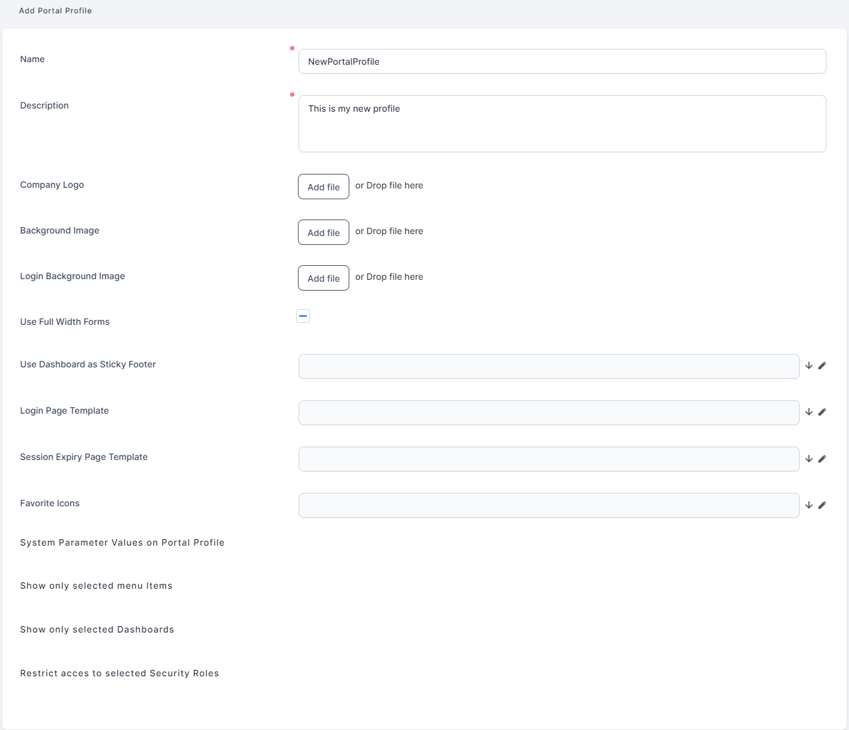Screen dimensions: 849x730
Task: Click the Login Page Template input box
Action: pyautogui.click(x=548, y=412)
